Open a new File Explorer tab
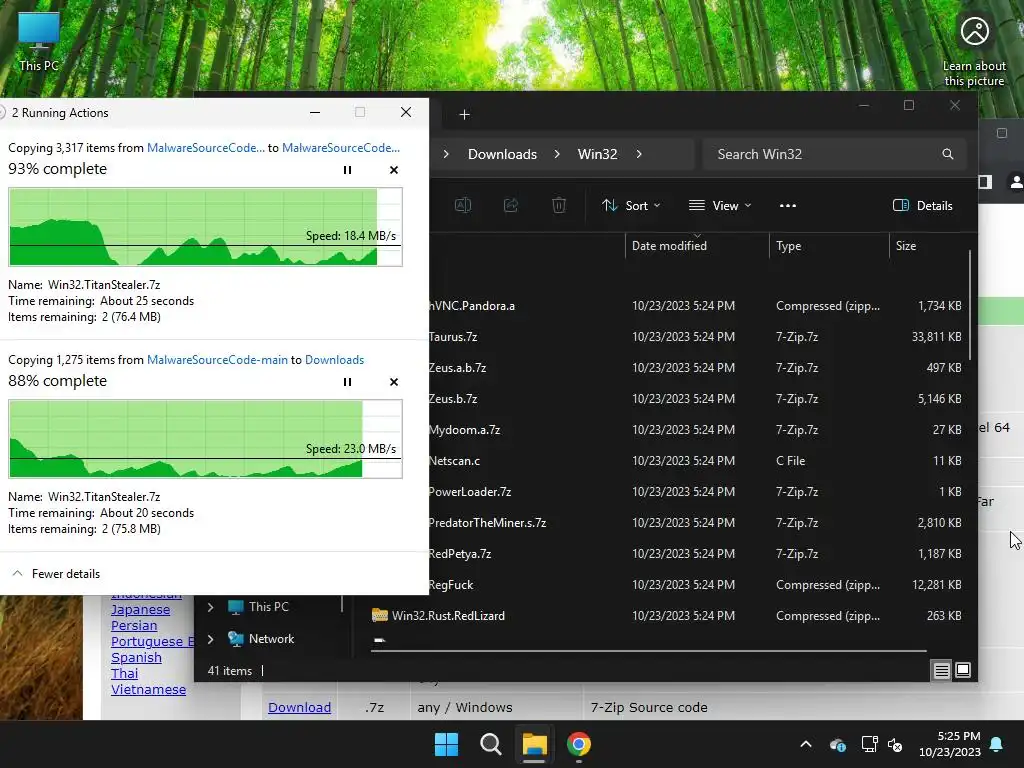This screenshot has width=1024, height=768. [464, 115]
